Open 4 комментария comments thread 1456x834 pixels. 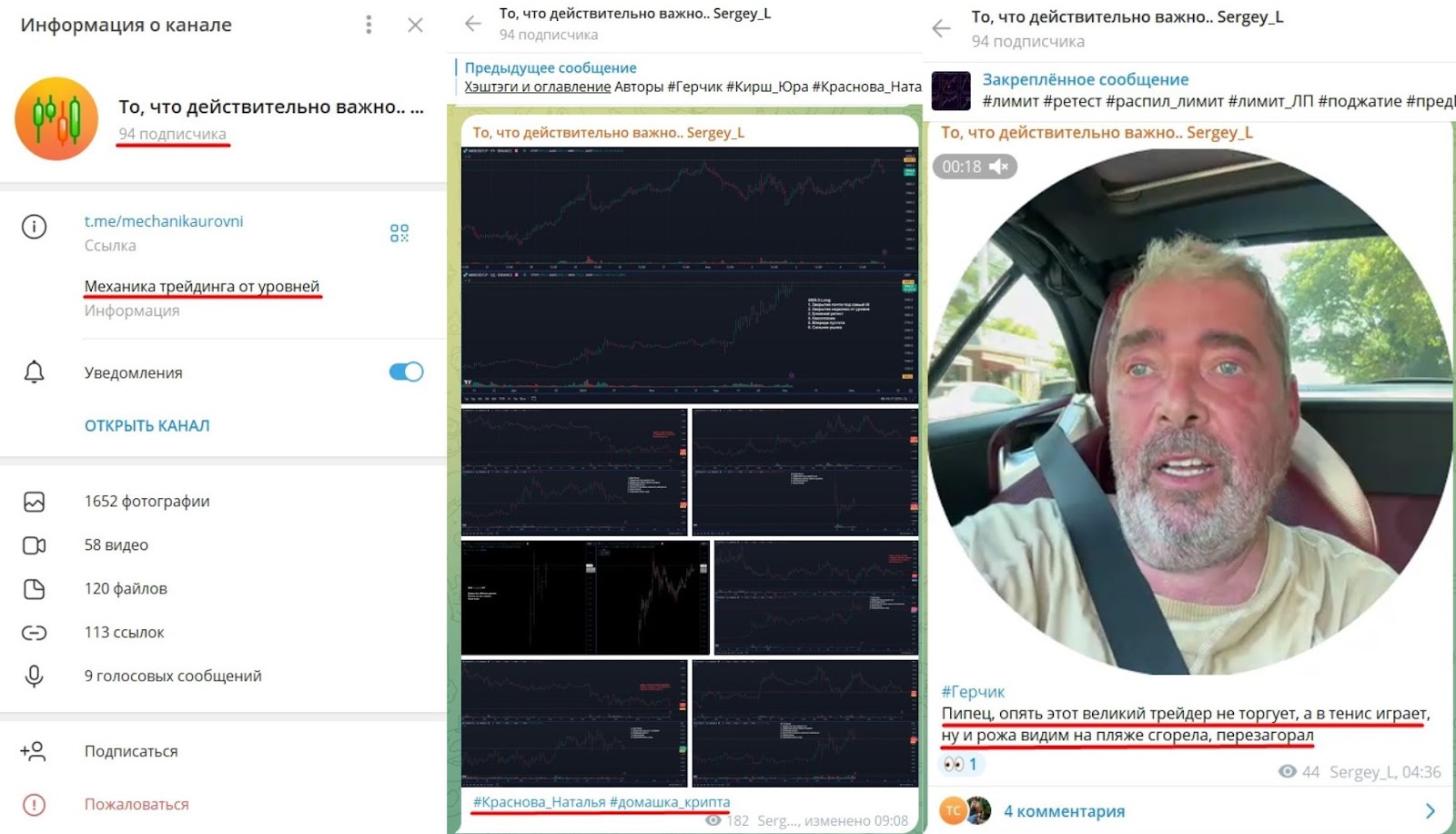1064,811
